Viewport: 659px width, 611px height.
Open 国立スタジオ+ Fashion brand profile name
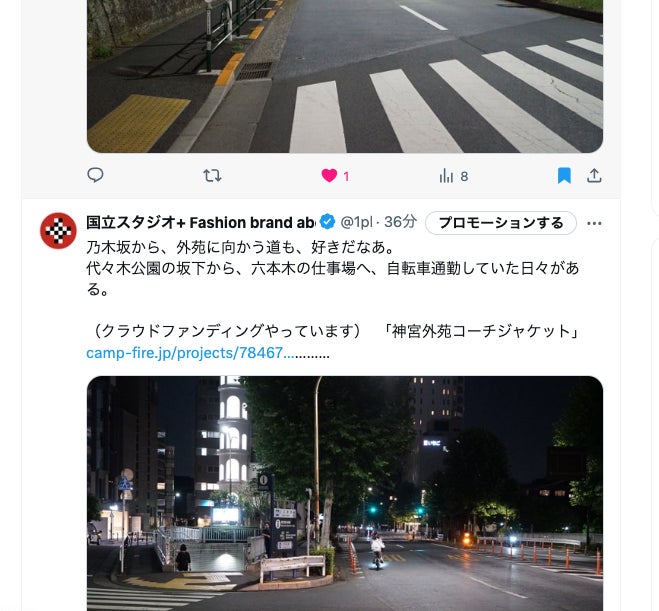pos(200,222)
